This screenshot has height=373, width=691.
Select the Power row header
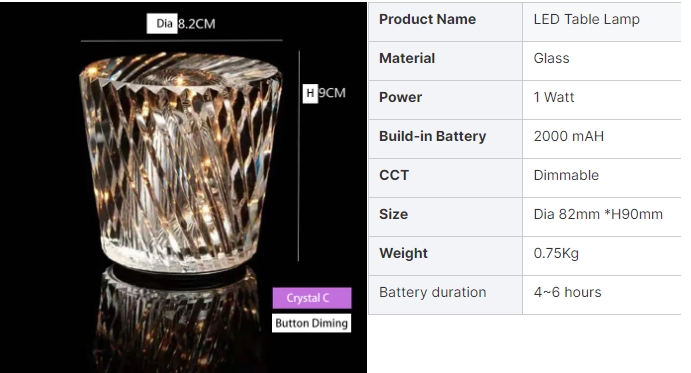[x=446, y=100]
